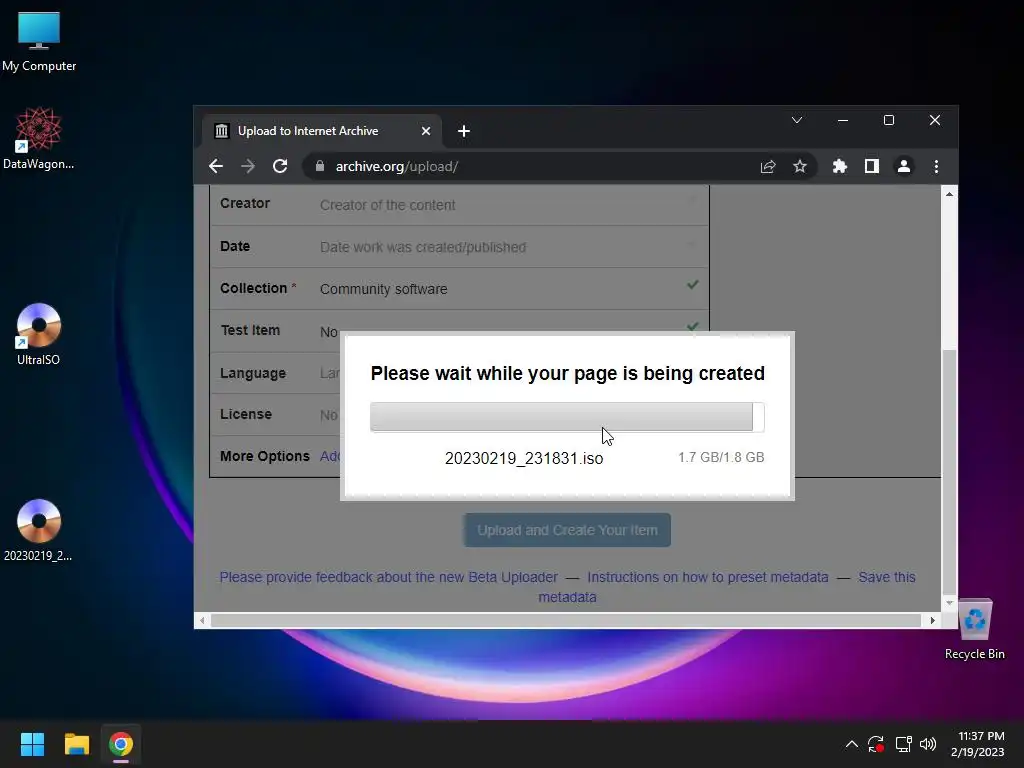
Task: Open File Explorer from taskbar
Action: 76,744
